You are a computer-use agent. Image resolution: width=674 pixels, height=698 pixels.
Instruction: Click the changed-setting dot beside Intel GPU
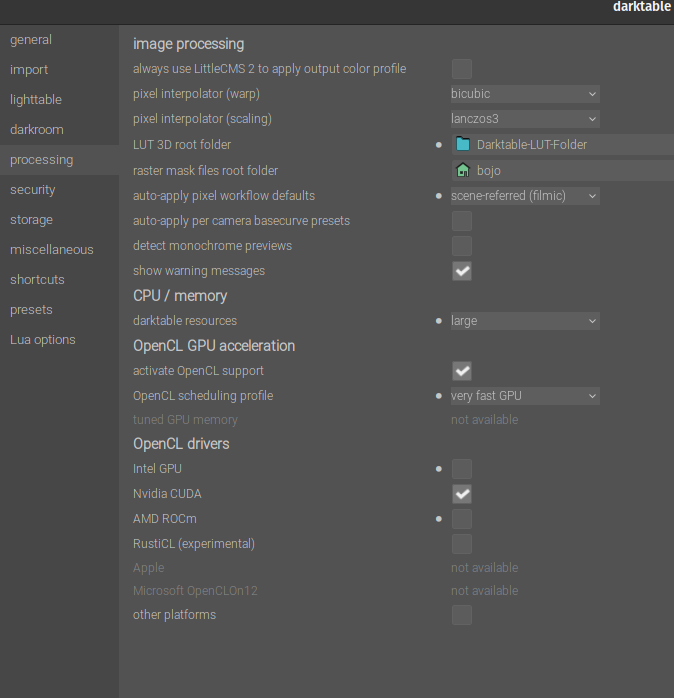439,469
